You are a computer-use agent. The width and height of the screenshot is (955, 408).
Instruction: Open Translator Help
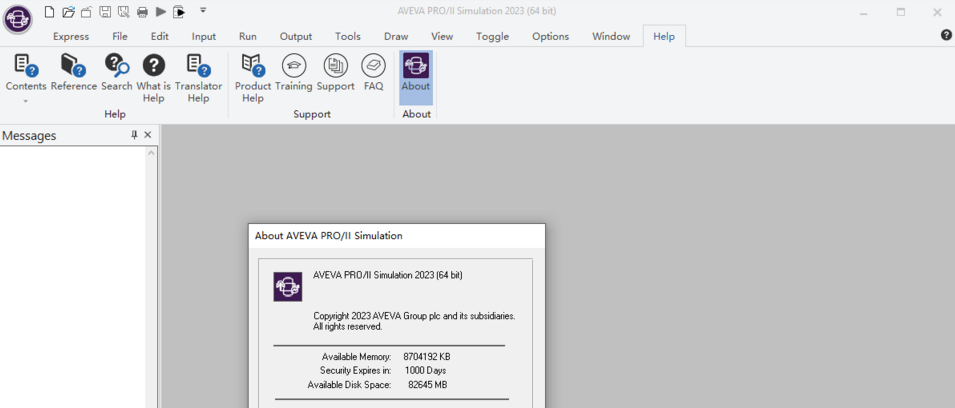199,78
